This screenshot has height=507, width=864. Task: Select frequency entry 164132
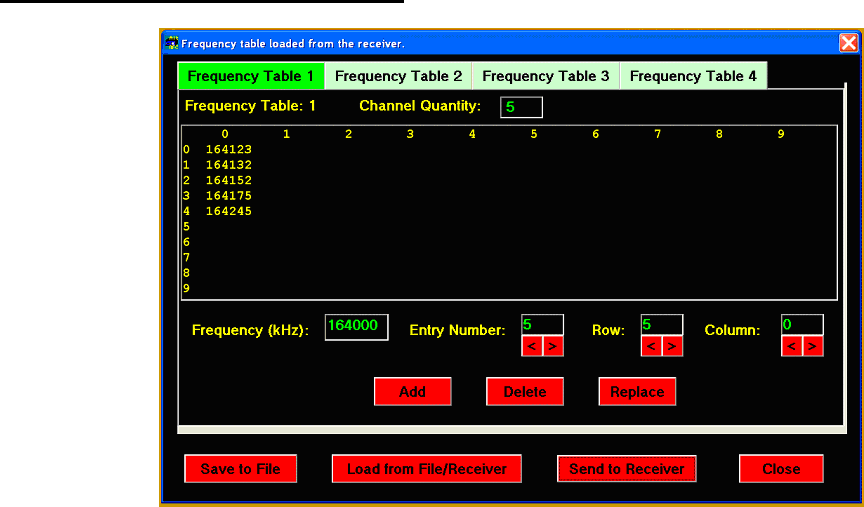click(x=229, y=165)
